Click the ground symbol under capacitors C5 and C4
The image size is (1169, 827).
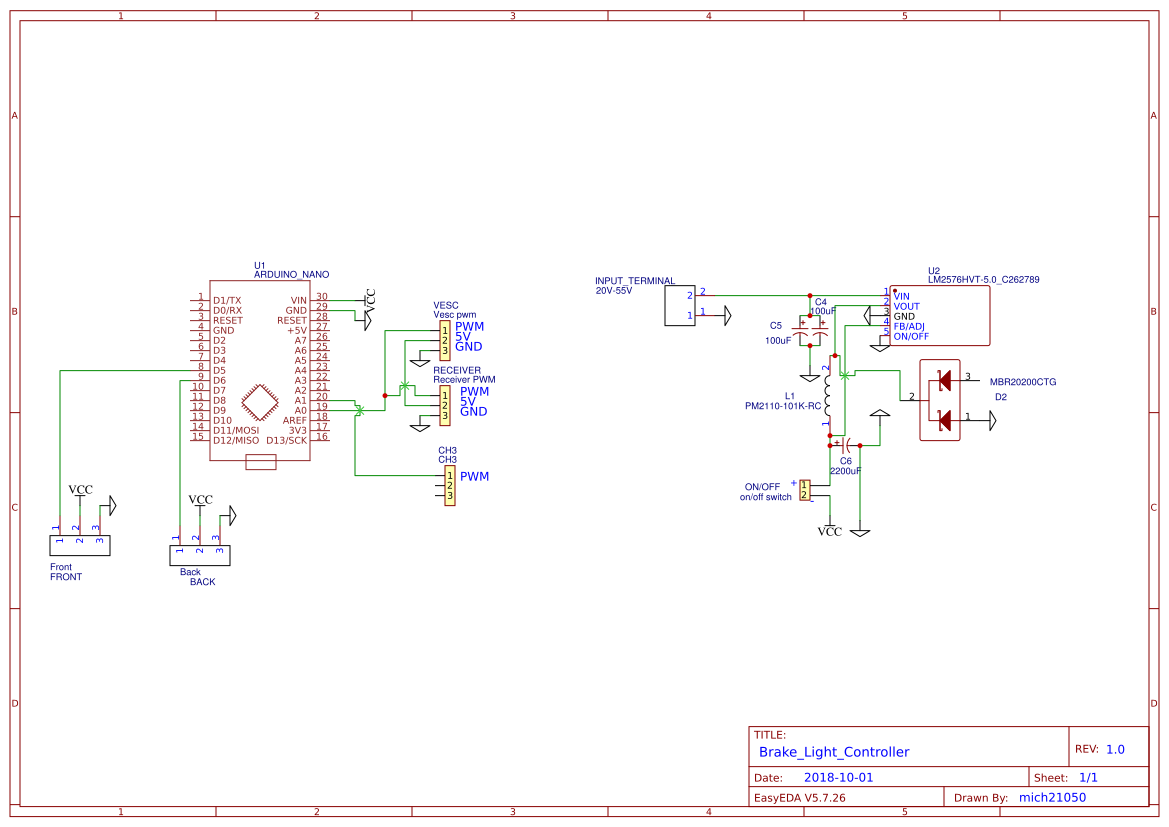810,377
